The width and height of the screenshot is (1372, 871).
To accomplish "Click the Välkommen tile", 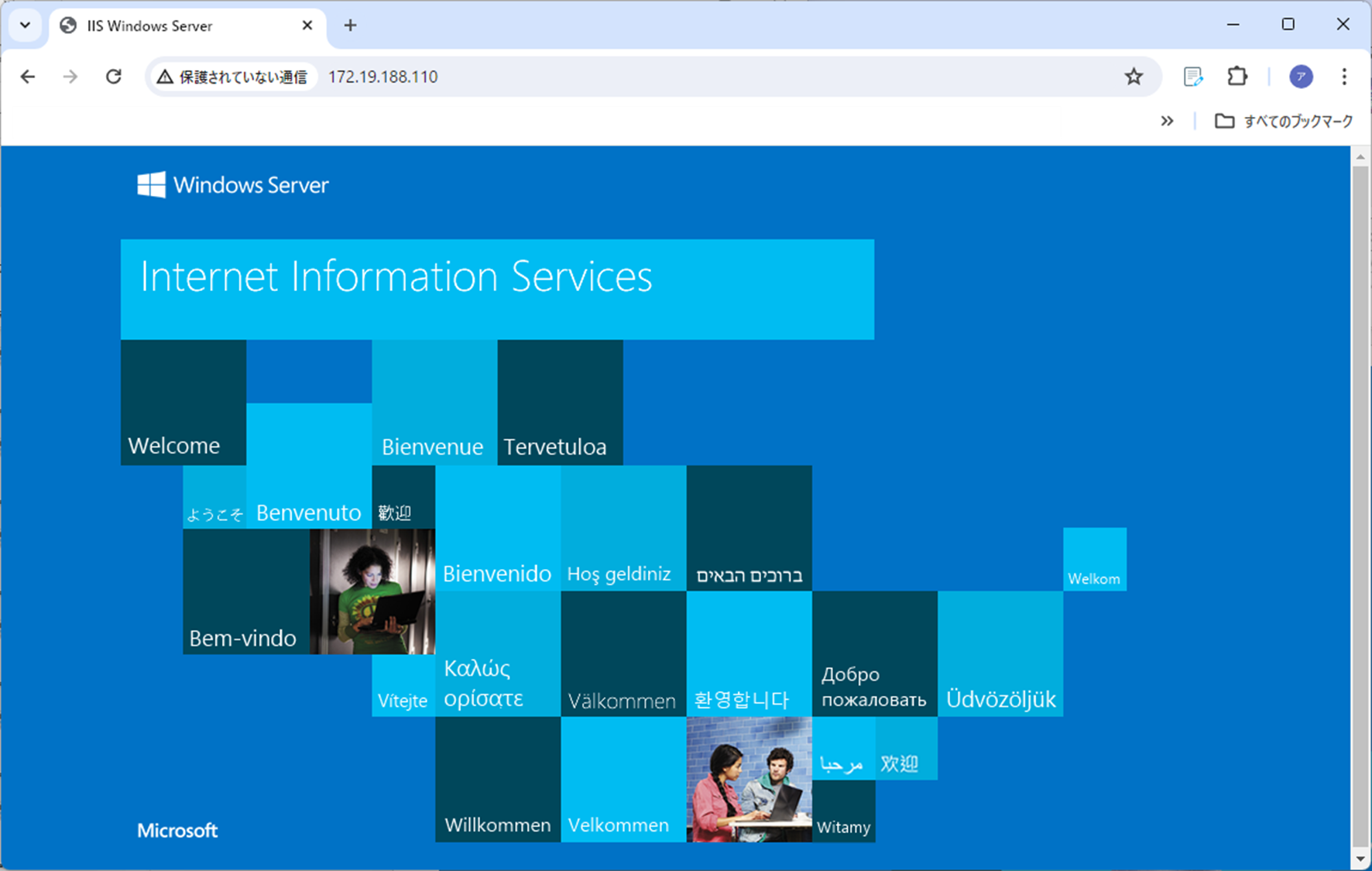I will coord(623,654).
